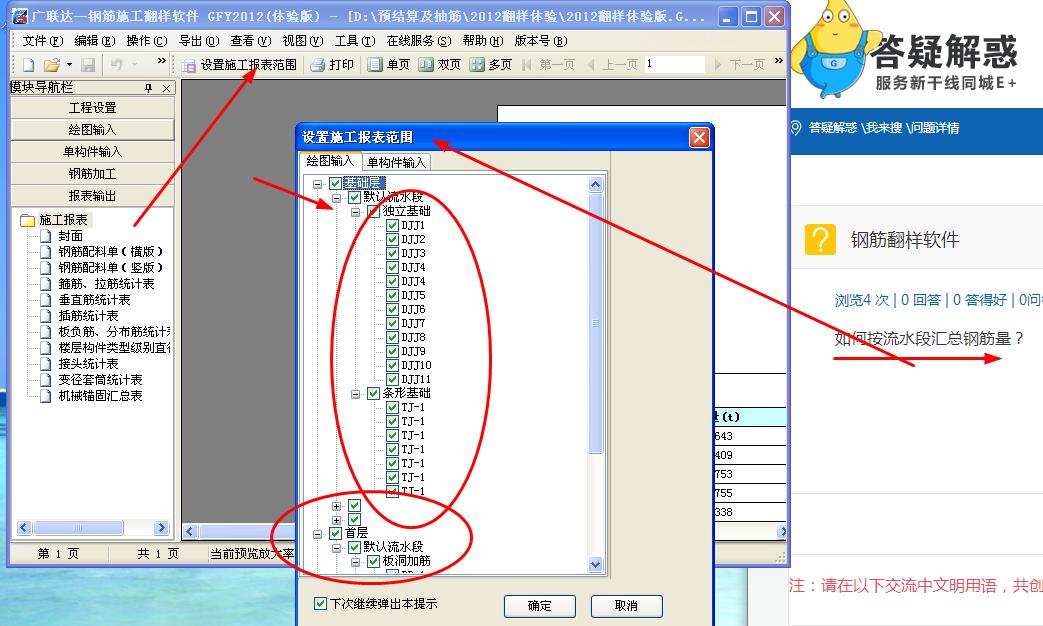The image size is (1043, 626).
Task: Uncheck the DJJ7 checkbox
Action: [392, 323]
